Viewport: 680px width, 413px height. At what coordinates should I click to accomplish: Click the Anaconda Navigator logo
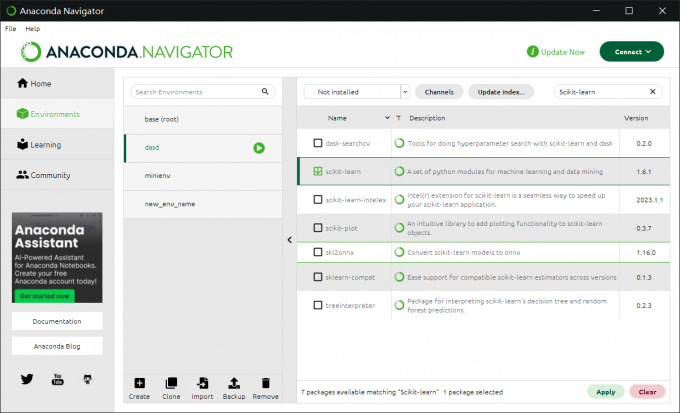click(x=127, y=52)
